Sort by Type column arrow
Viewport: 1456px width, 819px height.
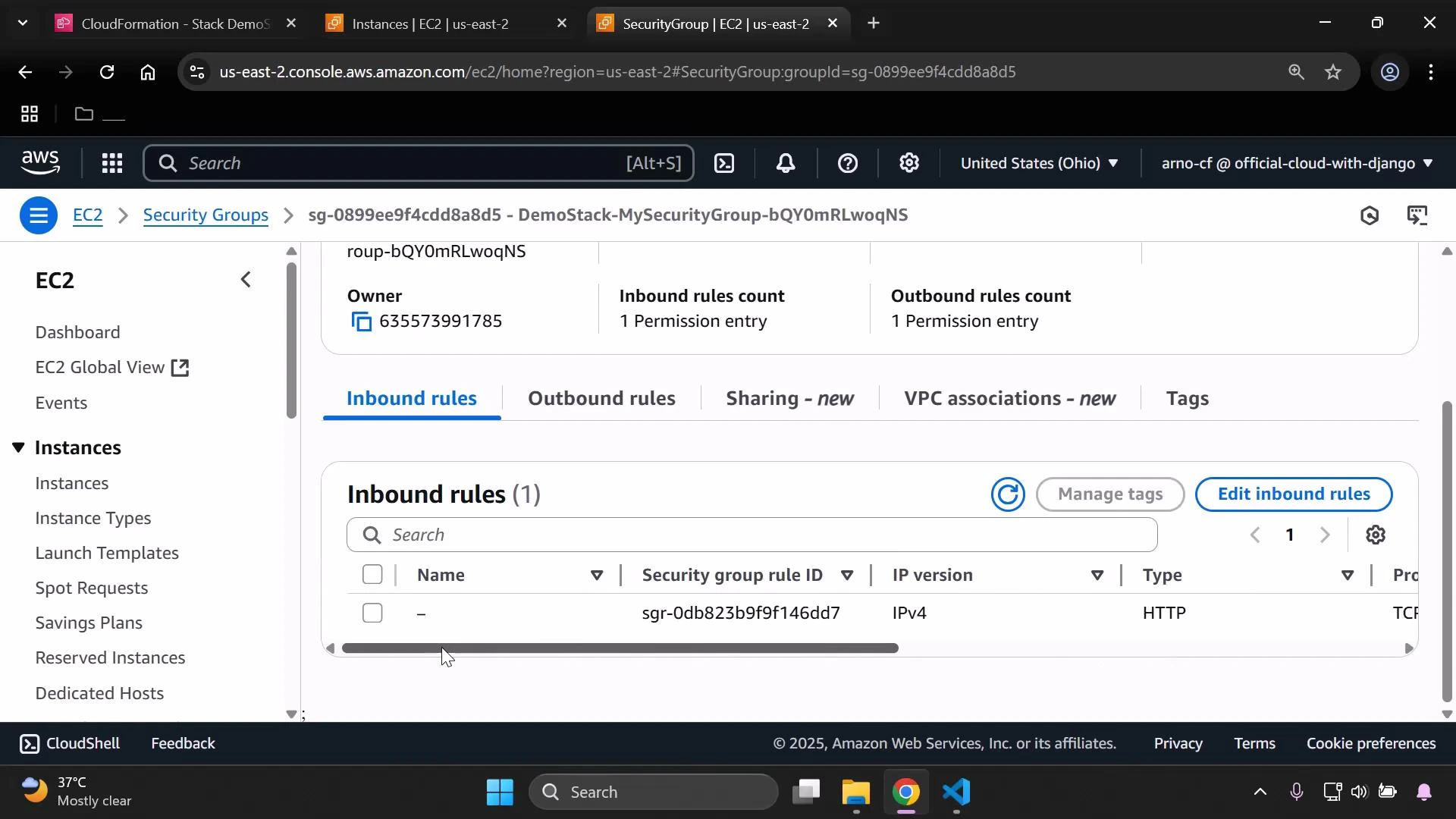tap(1348, 576)
